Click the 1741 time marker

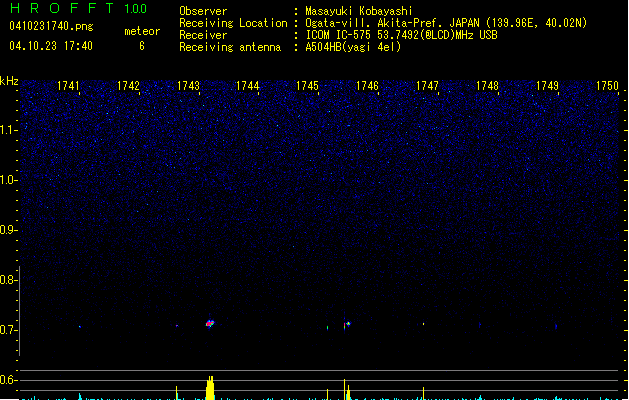[x=69, y=86]
